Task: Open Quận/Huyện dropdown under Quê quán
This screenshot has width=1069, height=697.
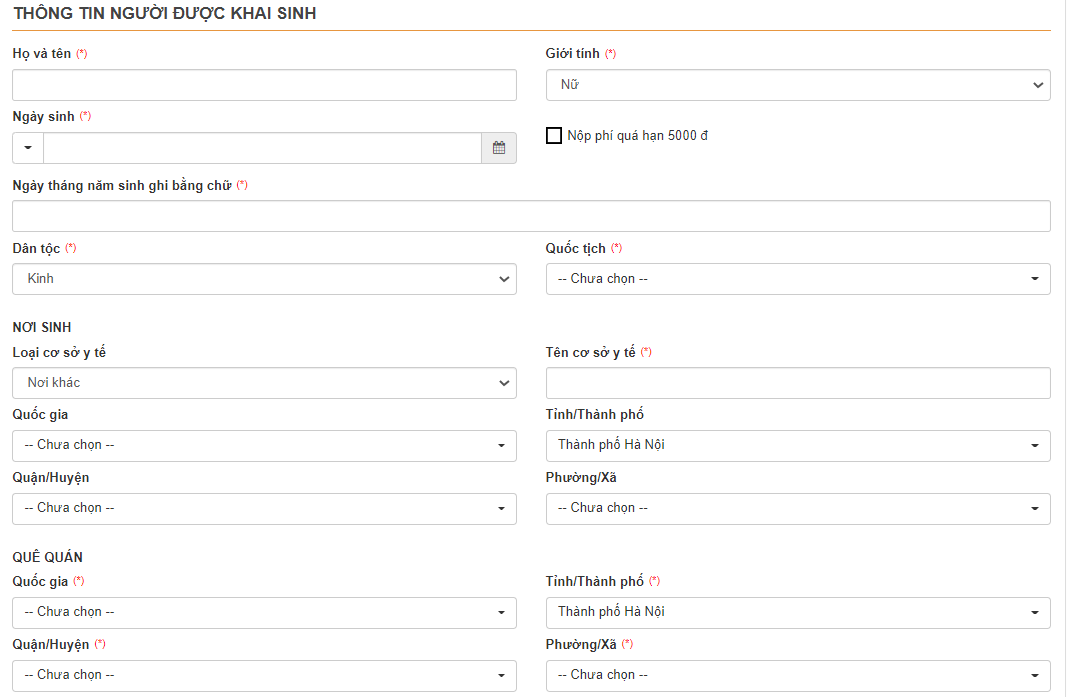Action: 264,675
